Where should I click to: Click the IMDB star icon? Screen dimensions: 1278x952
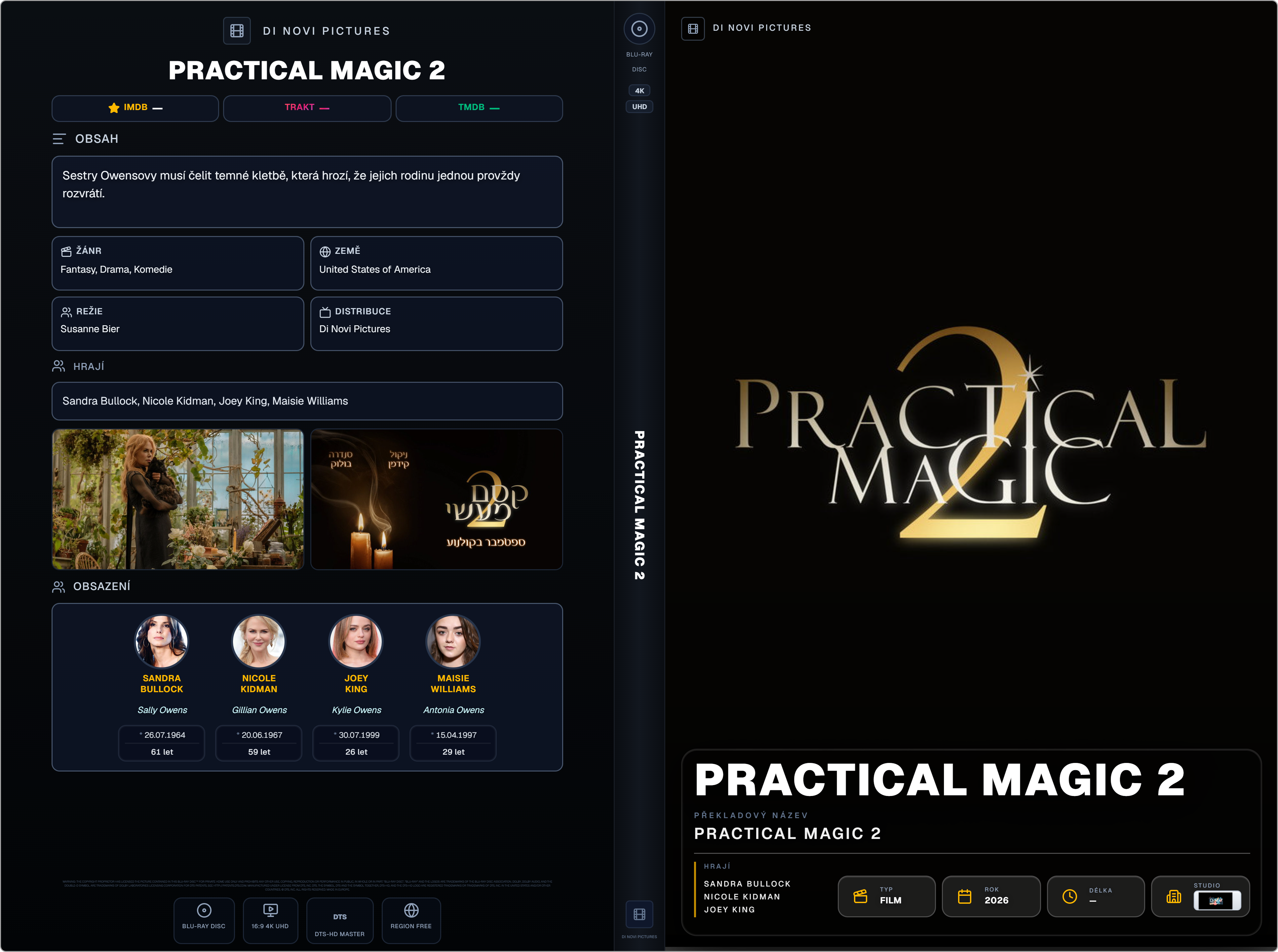click(114, 108)
